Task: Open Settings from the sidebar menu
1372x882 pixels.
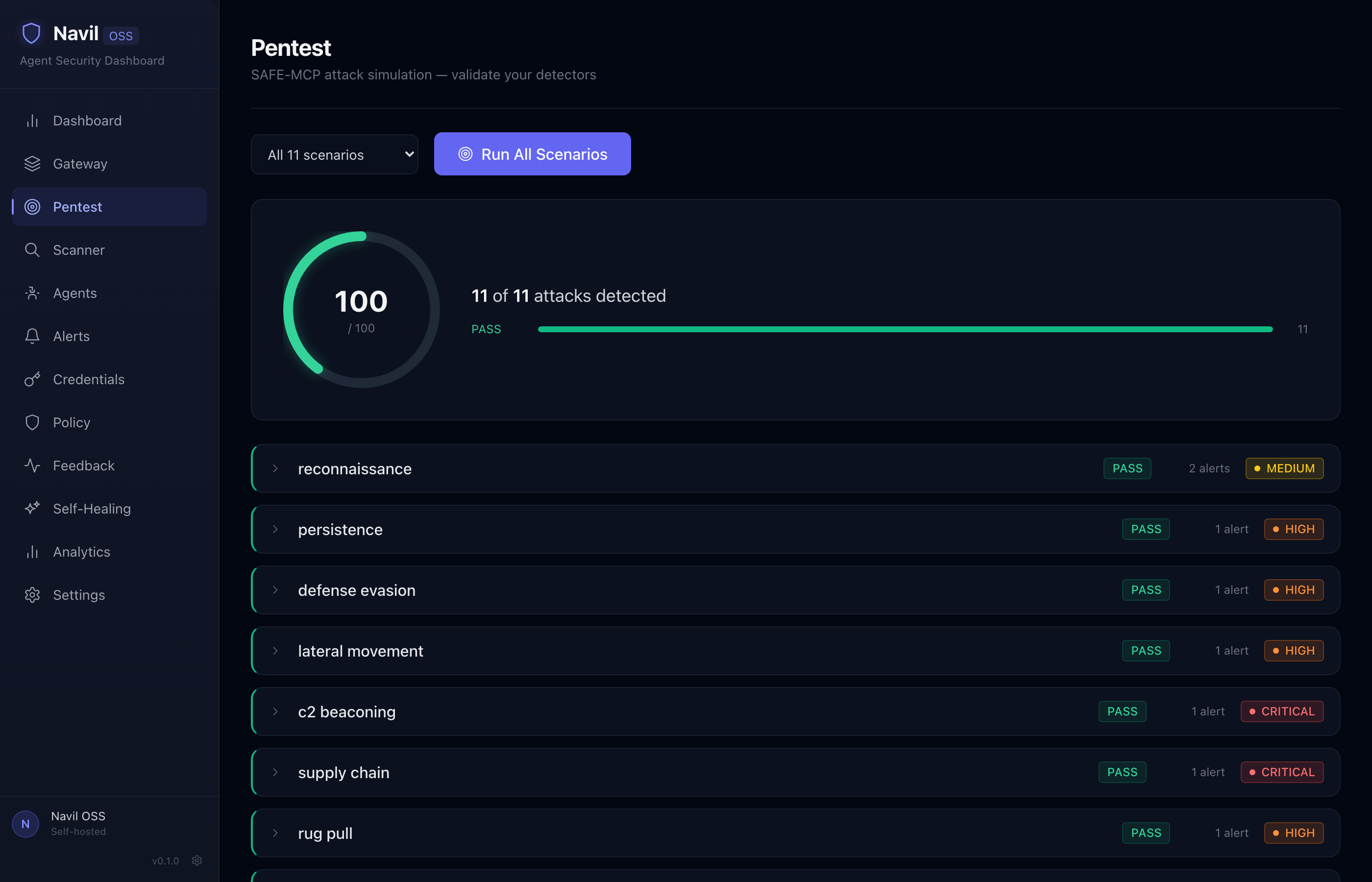Action: pyautogui.click(x=79, y=594)
